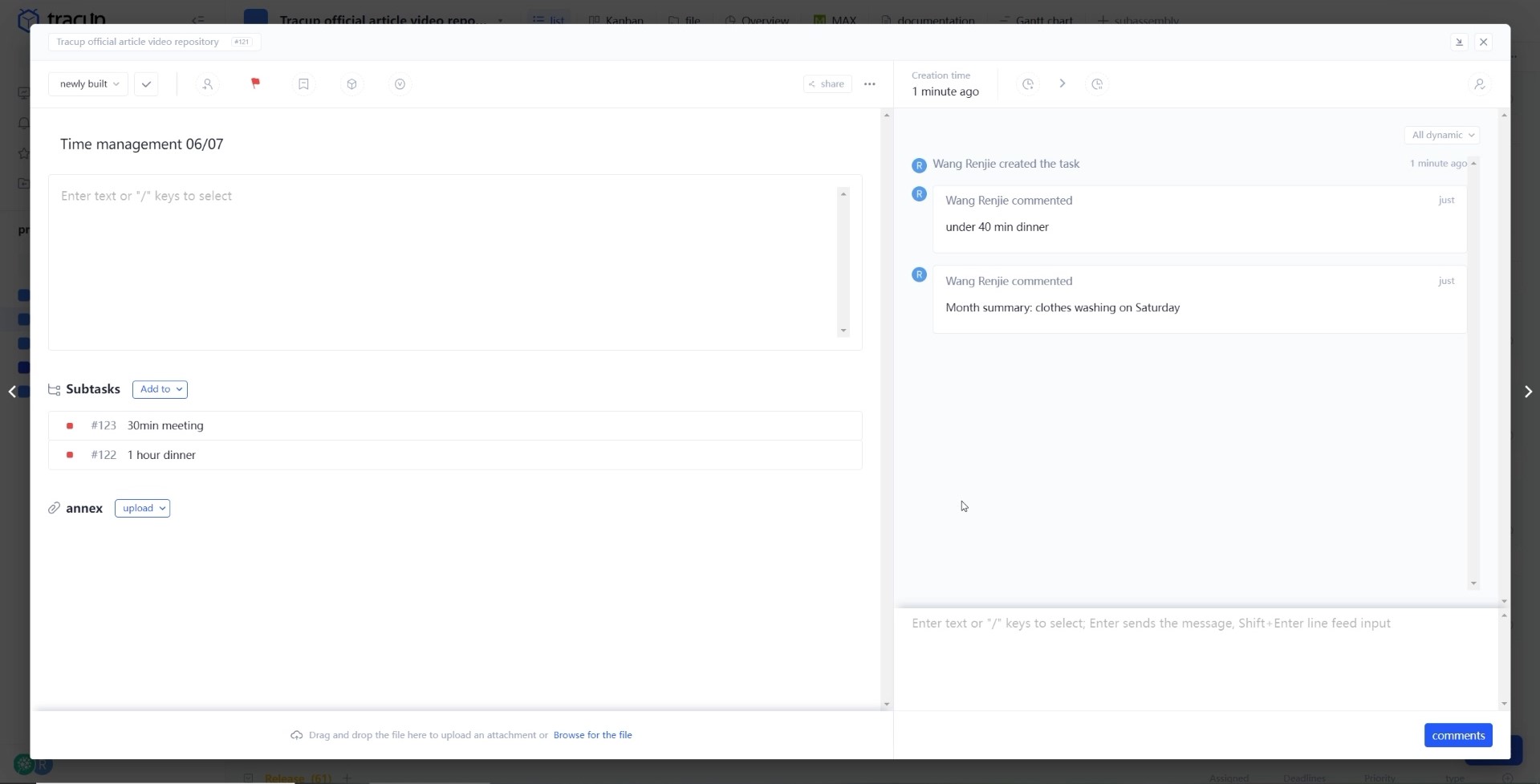
Task: Set the task start time clock
Action: tap(1027, 84)
